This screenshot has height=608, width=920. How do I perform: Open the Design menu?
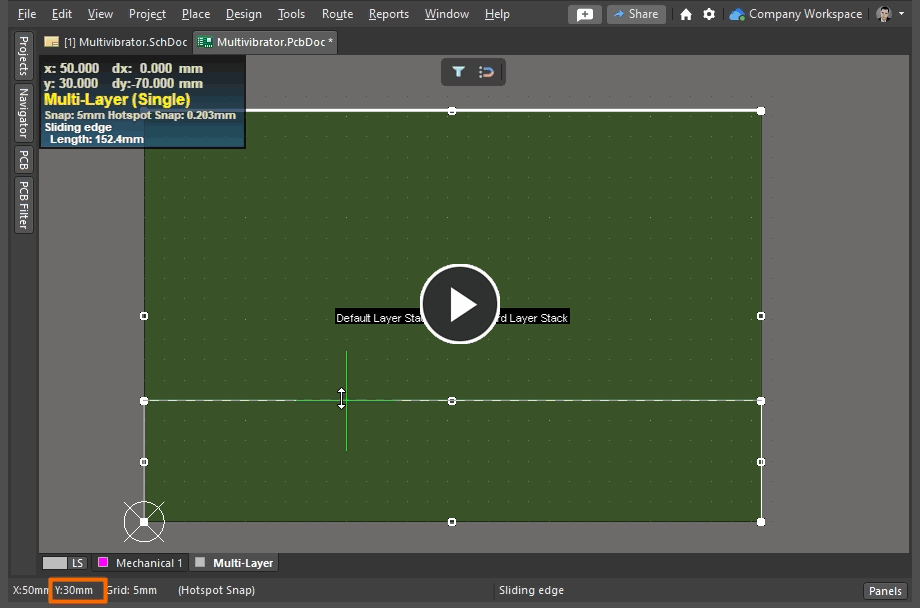coord(243,14)
